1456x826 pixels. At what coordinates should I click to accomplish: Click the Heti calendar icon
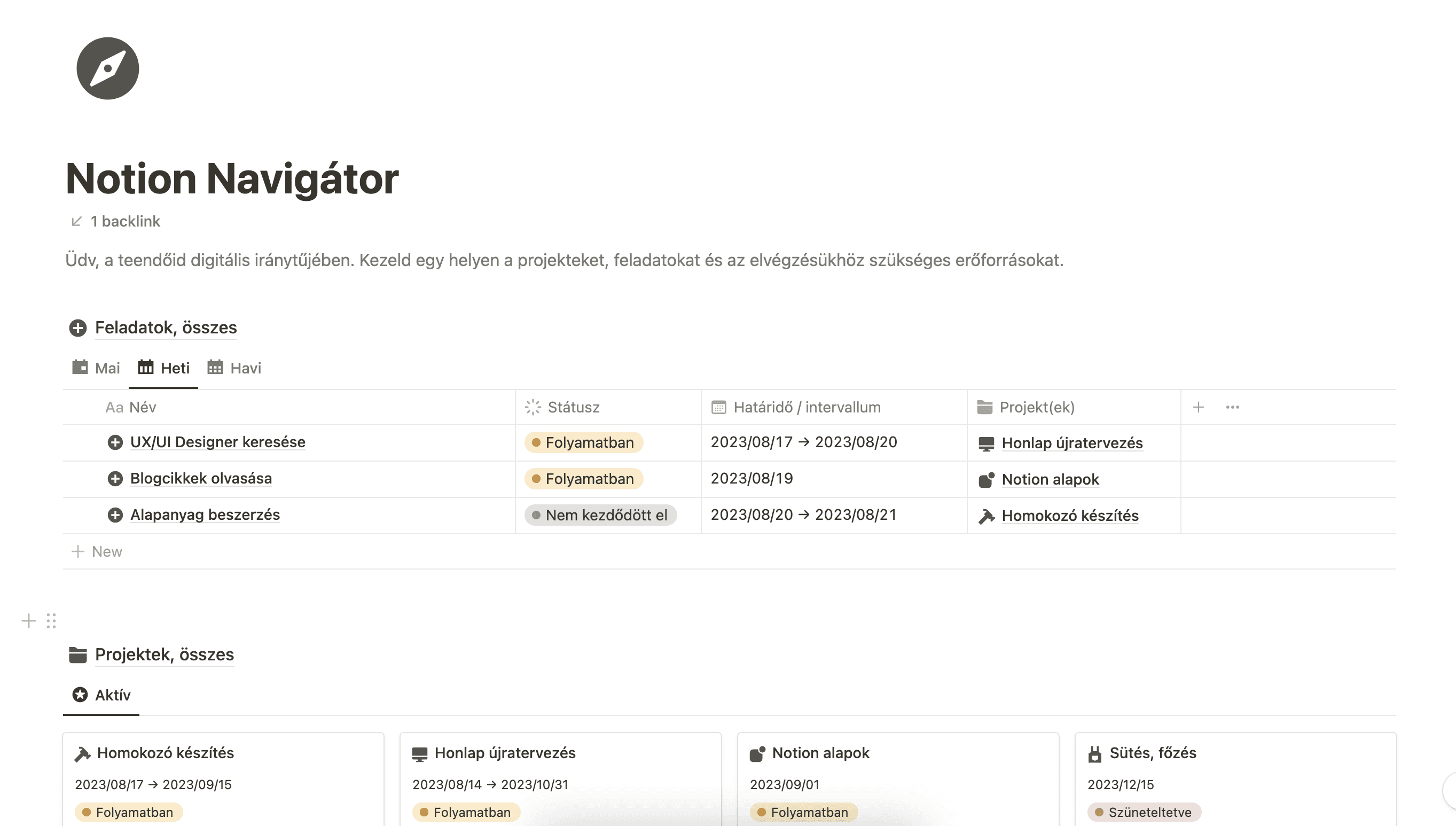coord(146,367)
